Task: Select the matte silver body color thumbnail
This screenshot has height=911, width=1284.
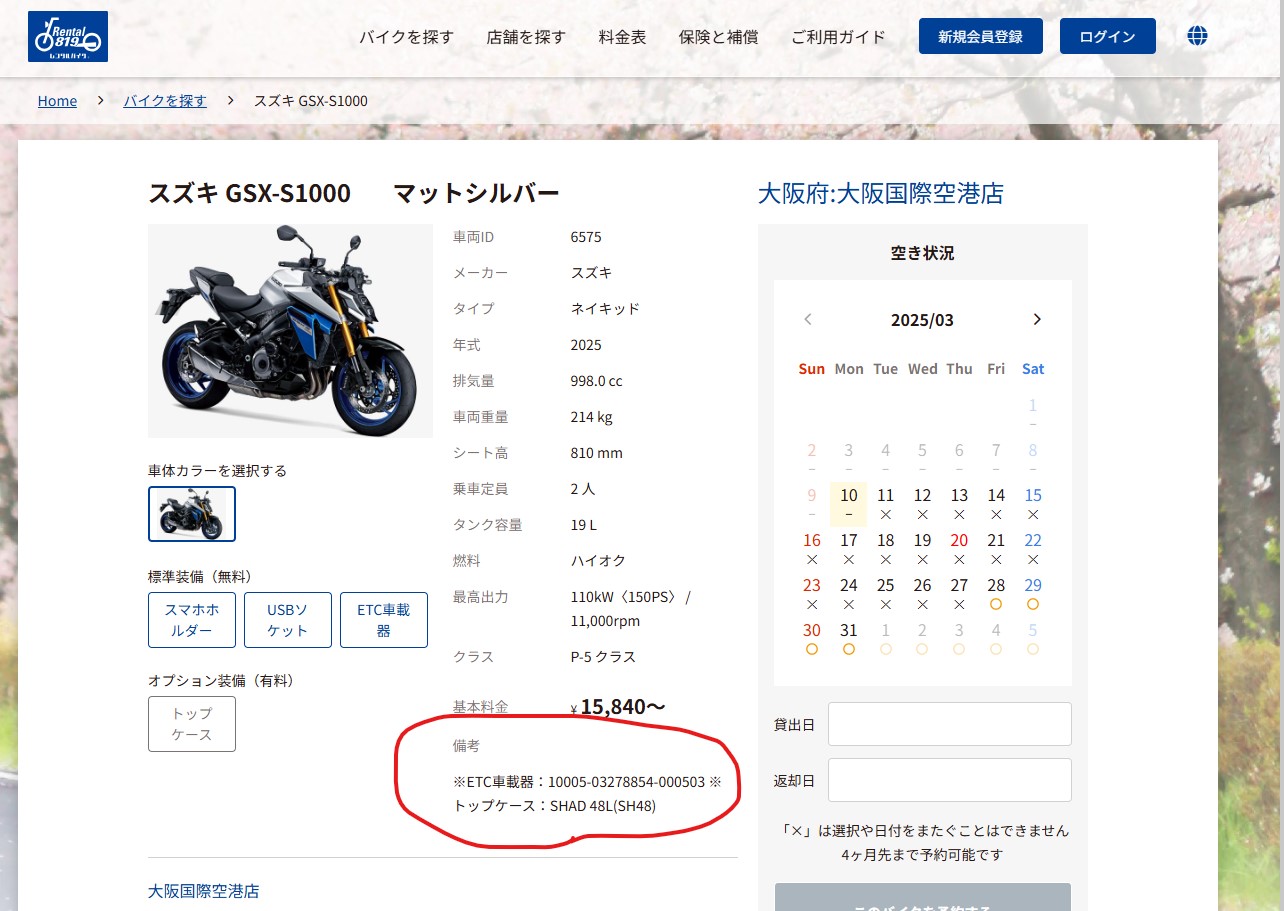Action: (192, 514)
